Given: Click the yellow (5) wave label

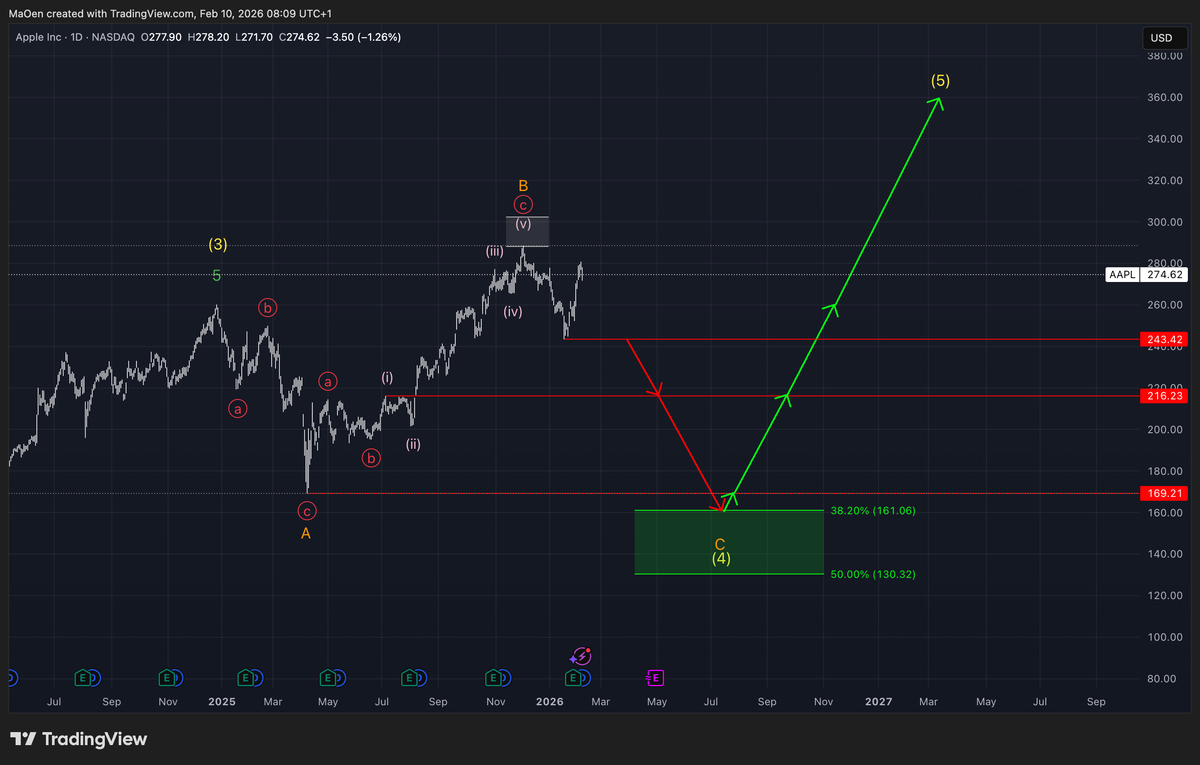Looking at the screenshot, I should [x=940, y=81].
